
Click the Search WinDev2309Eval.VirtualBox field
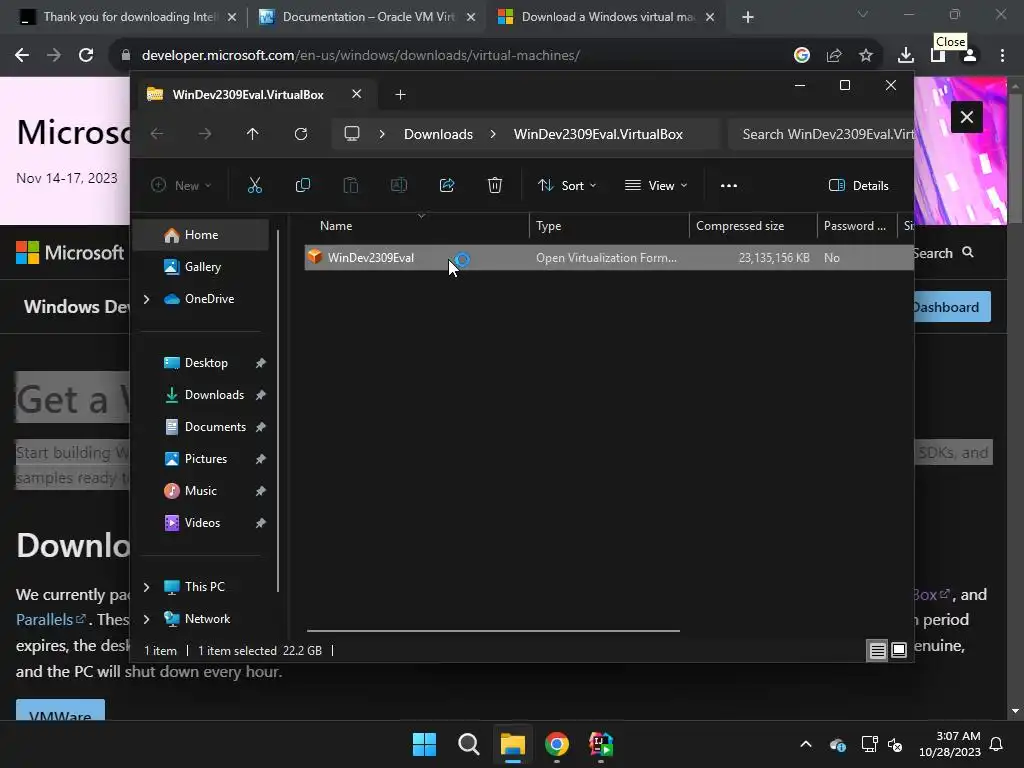click(823, 134)
